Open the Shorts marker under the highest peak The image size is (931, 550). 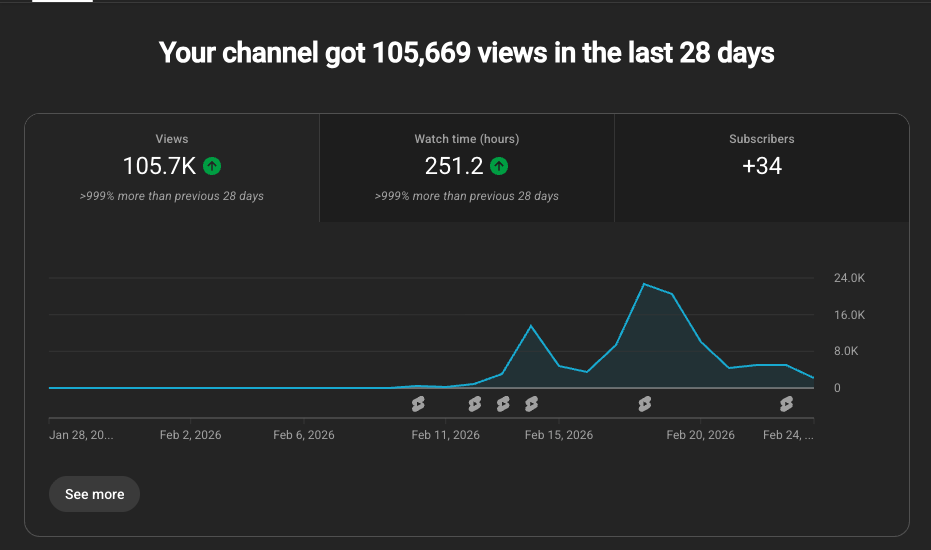tap(645, 404)
